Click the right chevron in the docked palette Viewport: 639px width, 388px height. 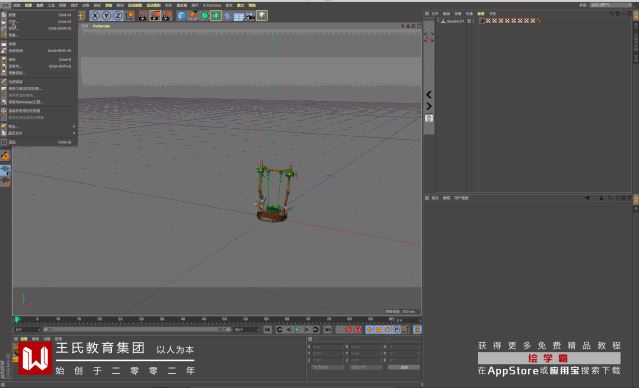pyautogui.click(x=429, y=106)
